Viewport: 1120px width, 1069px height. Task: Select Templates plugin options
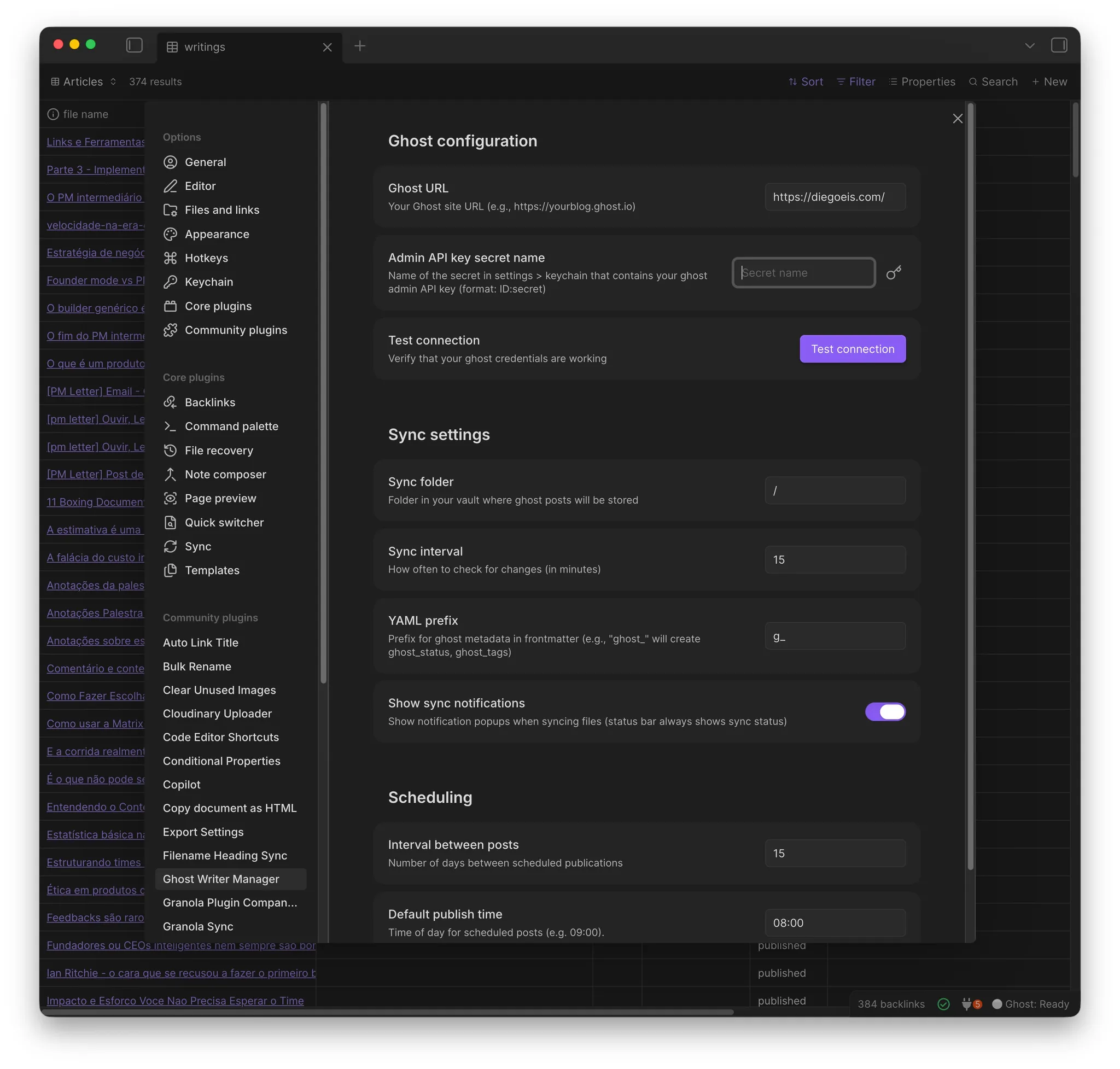230,570
